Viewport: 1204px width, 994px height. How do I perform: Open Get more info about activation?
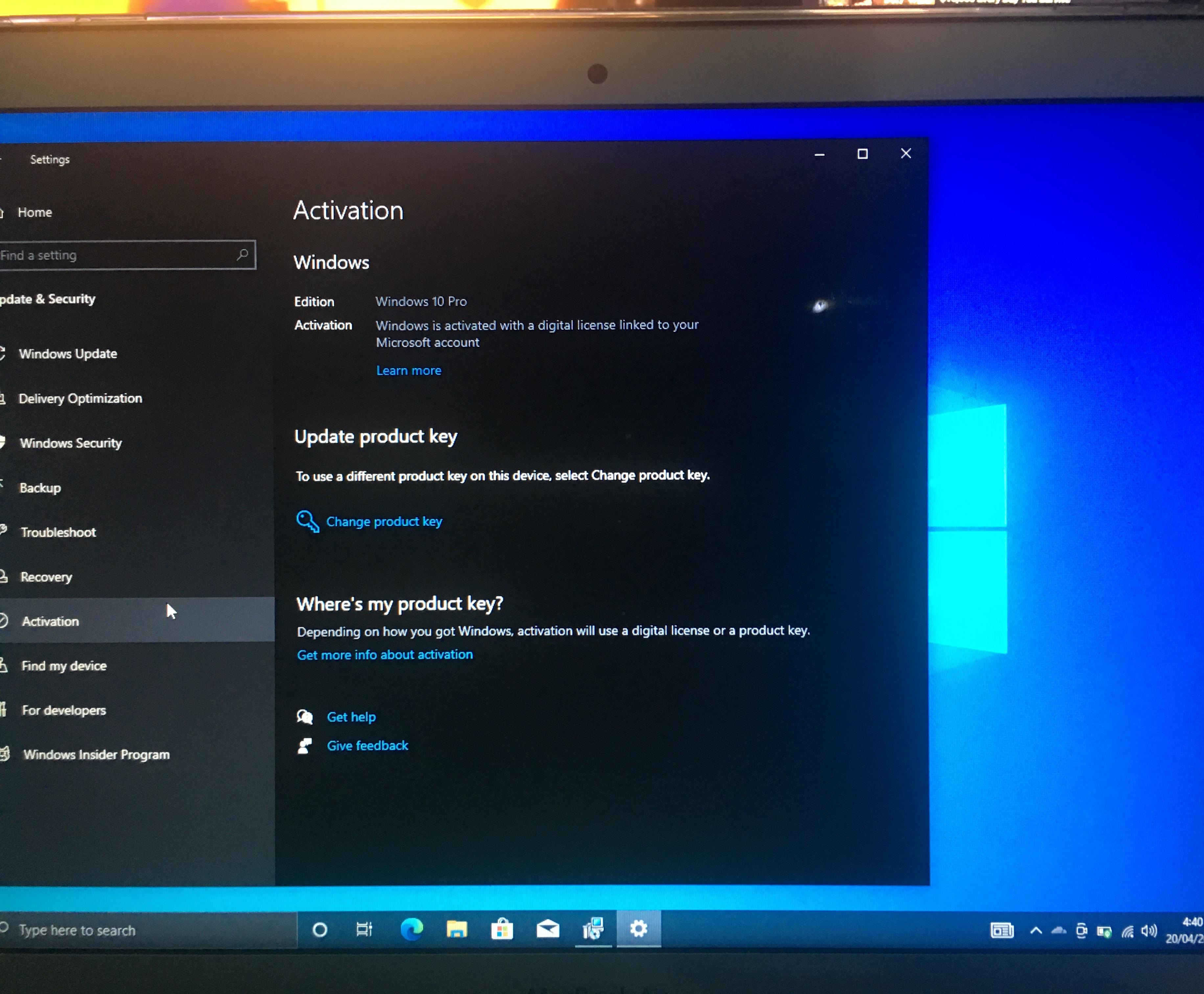coord(385,654)
